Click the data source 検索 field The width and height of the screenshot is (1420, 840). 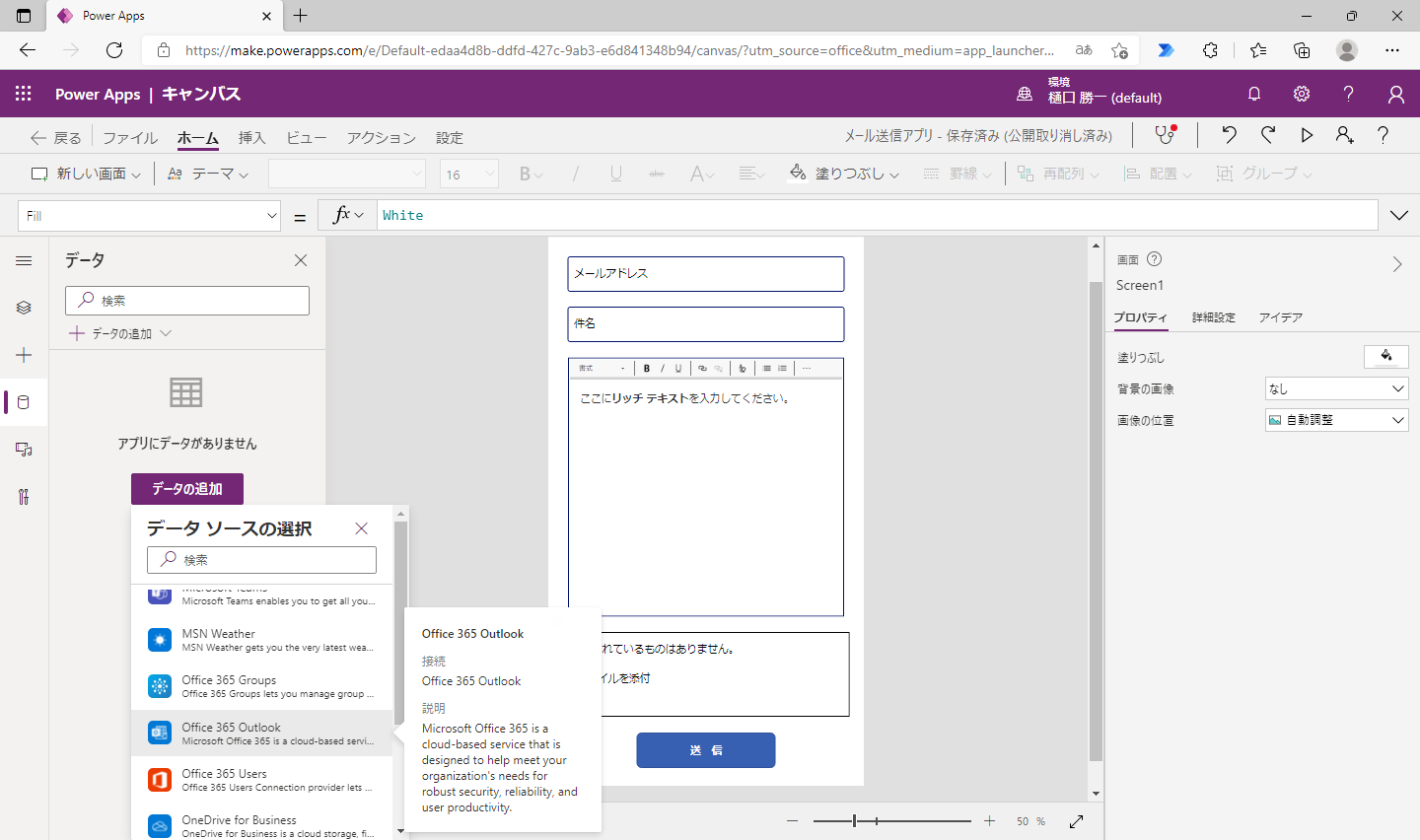pos(261,560)
